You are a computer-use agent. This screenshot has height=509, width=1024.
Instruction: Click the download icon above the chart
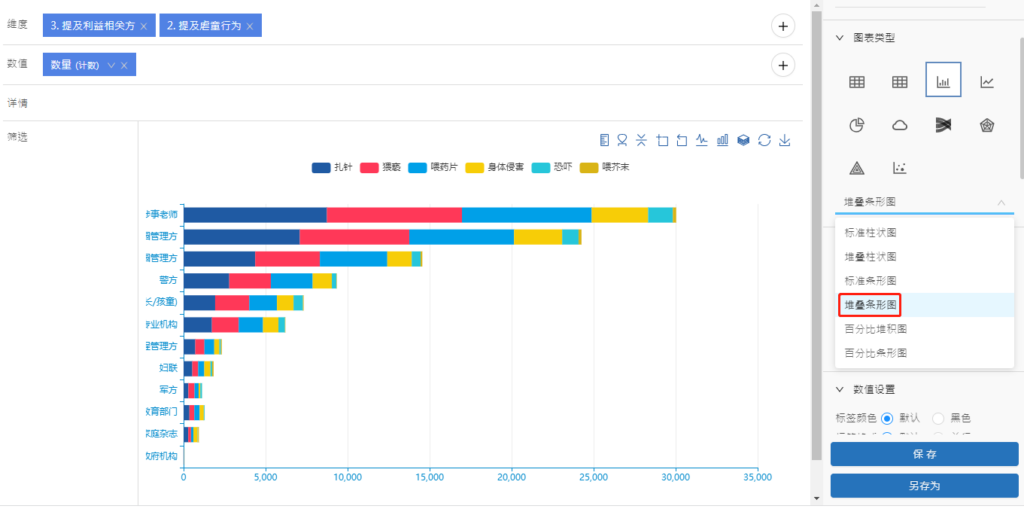point(785,140)
